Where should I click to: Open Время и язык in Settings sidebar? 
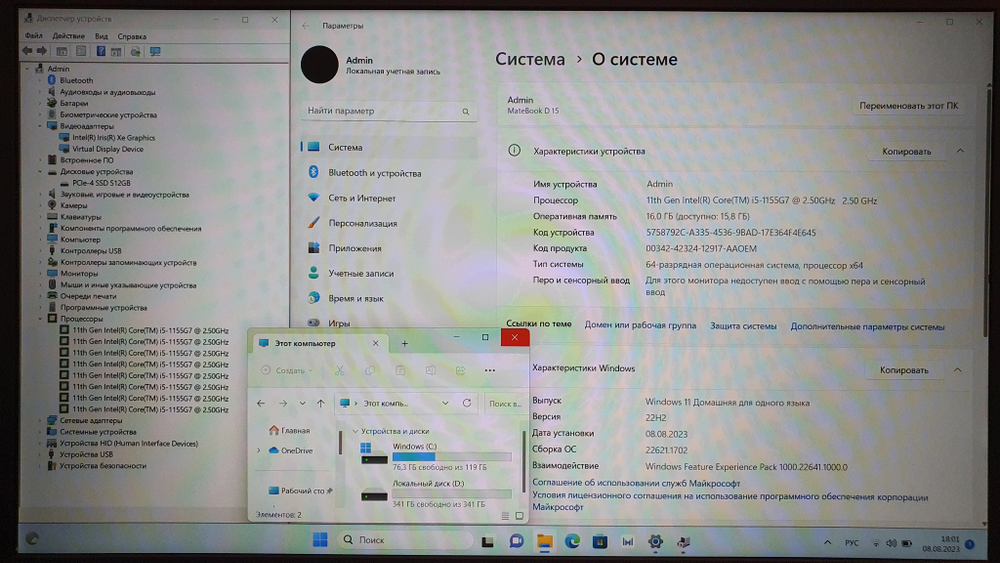click(x=389, y=298)
